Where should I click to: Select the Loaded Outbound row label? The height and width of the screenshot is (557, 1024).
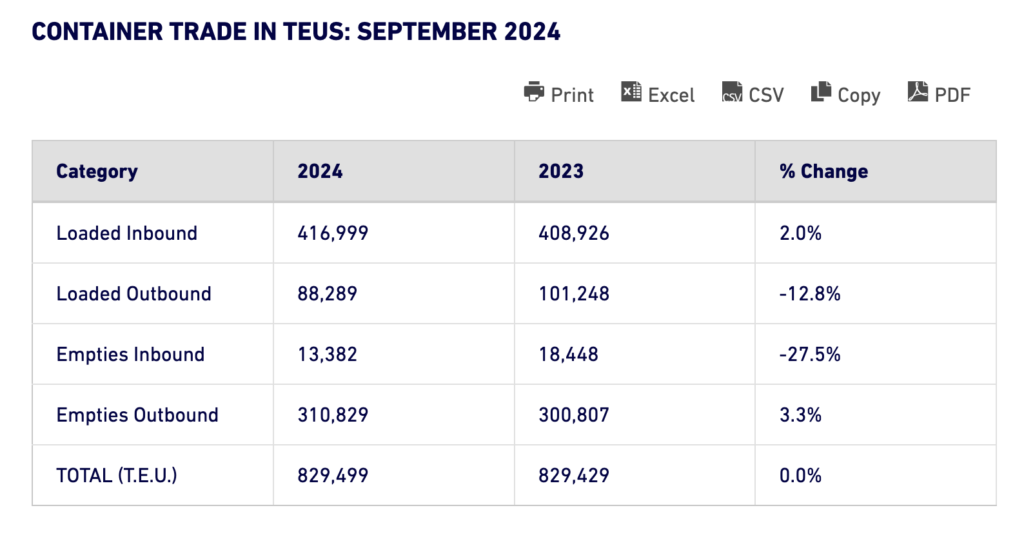click(134, 294)
